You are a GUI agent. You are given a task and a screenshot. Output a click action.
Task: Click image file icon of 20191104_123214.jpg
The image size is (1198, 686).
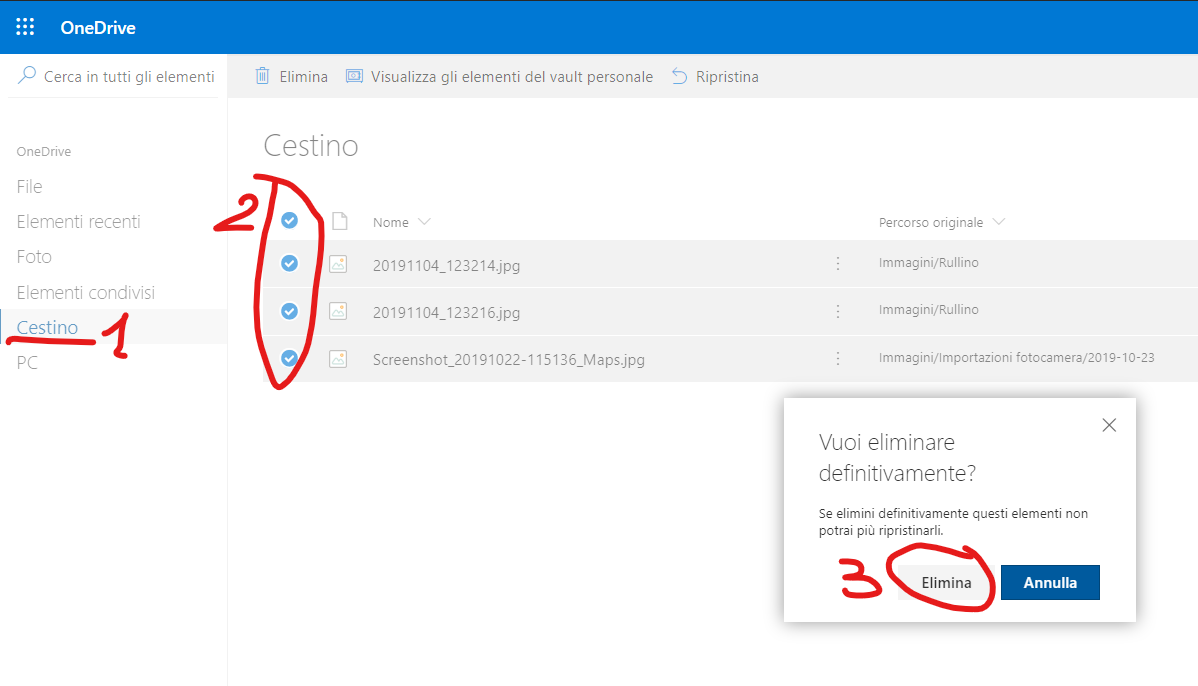339,264
